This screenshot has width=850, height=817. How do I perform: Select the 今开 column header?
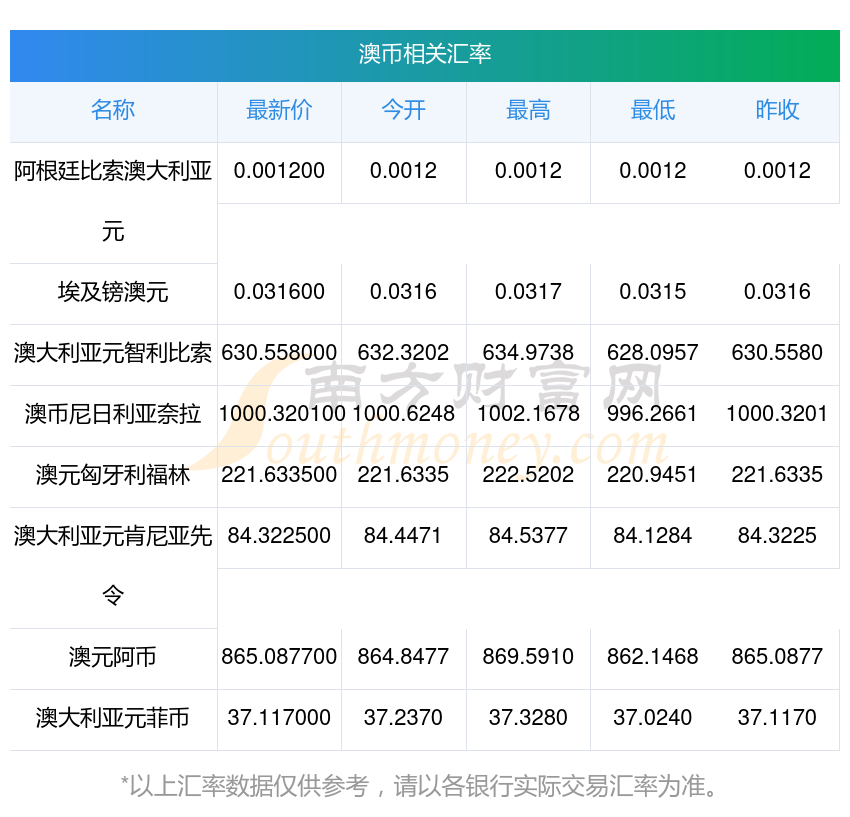(403, 110)
